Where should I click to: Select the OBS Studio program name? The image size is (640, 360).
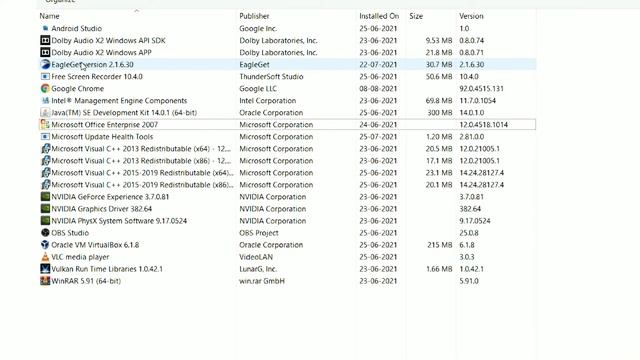point(70,233)
